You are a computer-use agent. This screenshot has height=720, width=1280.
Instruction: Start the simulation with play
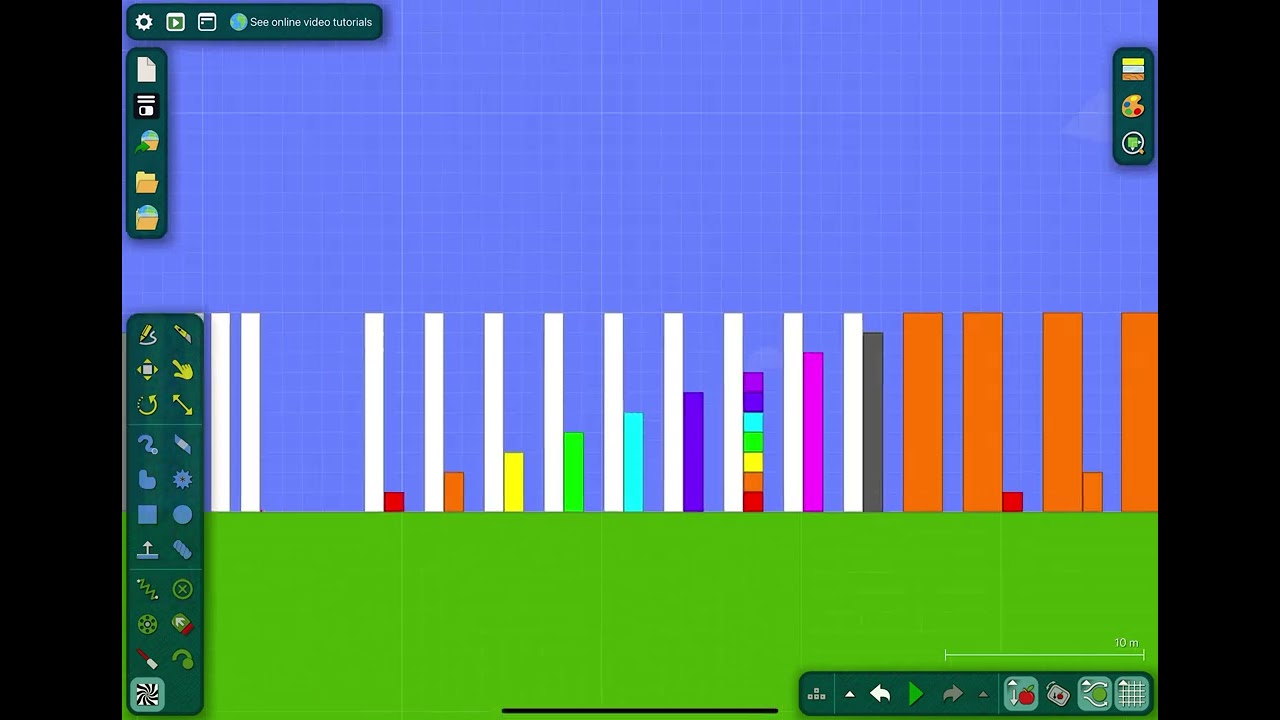[x=916, y=694]
